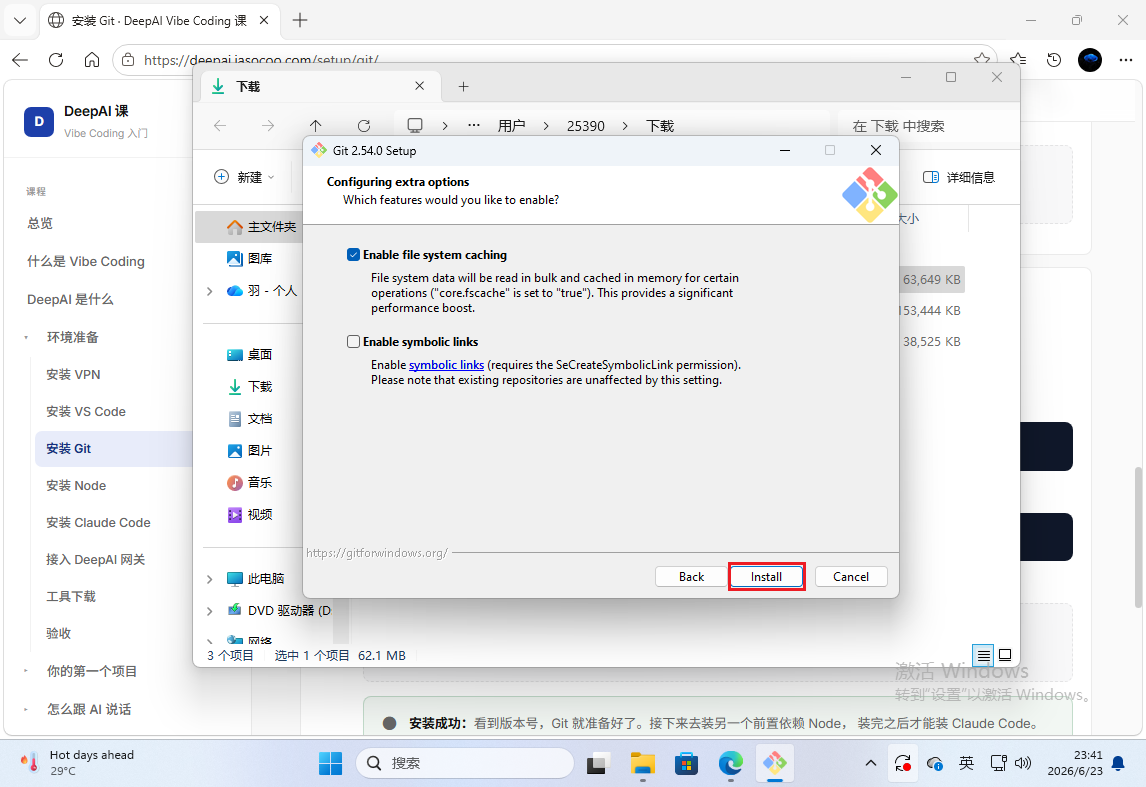The image size is (1146, 787).
Task: Click the Edge home button
Action: (91, 60)
